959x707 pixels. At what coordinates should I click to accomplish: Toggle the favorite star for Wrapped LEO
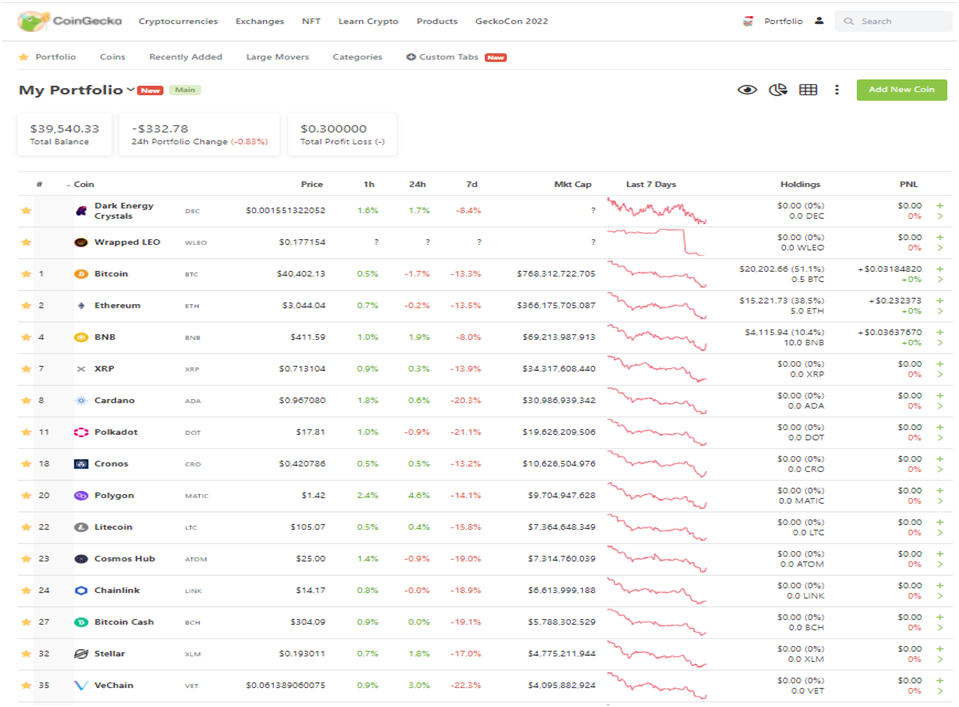(26, 242)
